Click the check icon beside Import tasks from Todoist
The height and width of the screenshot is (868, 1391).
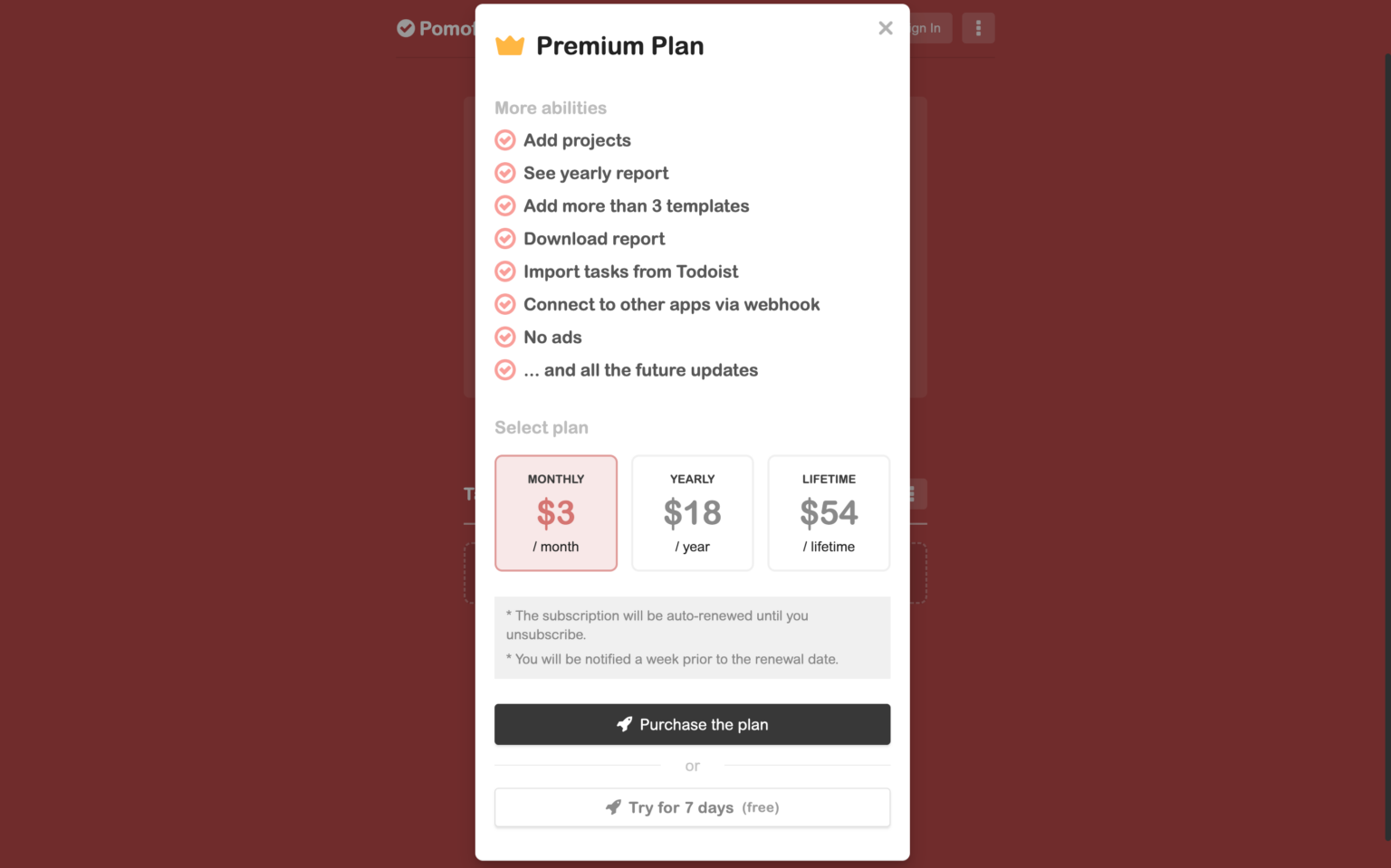tap(505, 272)
